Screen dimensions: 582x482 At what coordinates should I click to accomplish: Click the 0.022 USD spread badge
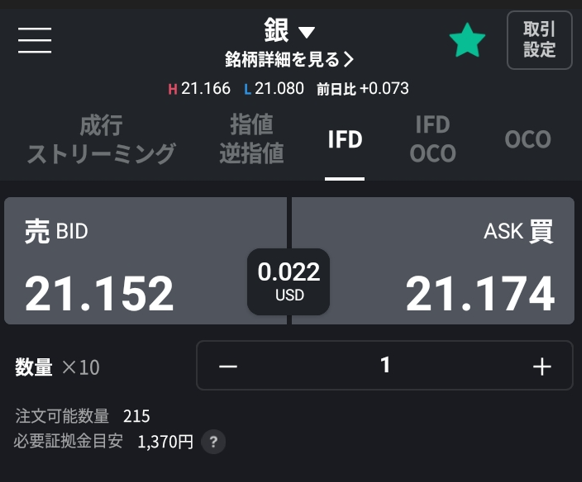[288, 282]
